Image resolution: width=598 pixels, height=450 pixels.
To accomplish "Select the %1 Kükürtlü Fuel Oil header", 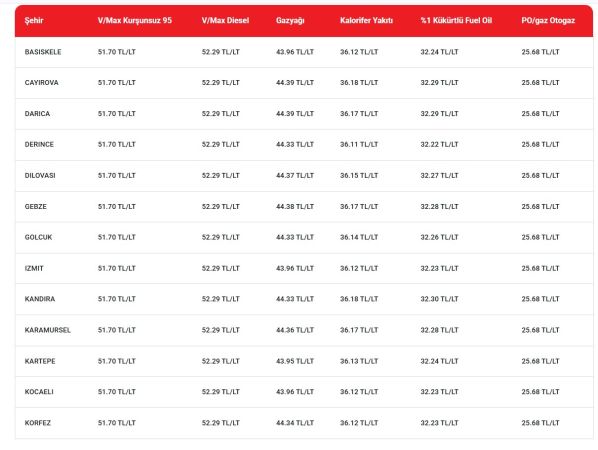I will [456, 21].
